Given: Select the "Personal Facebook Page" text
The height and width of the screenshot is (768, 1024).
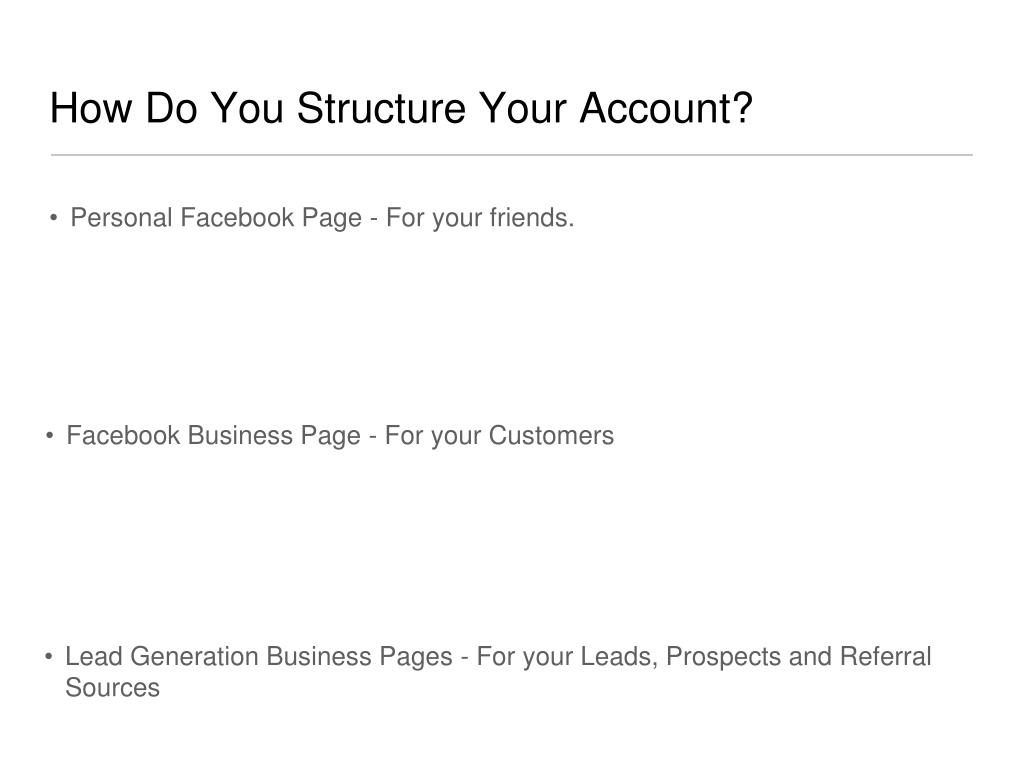Looking at the screenshot, I should click(x=216, y=218).
